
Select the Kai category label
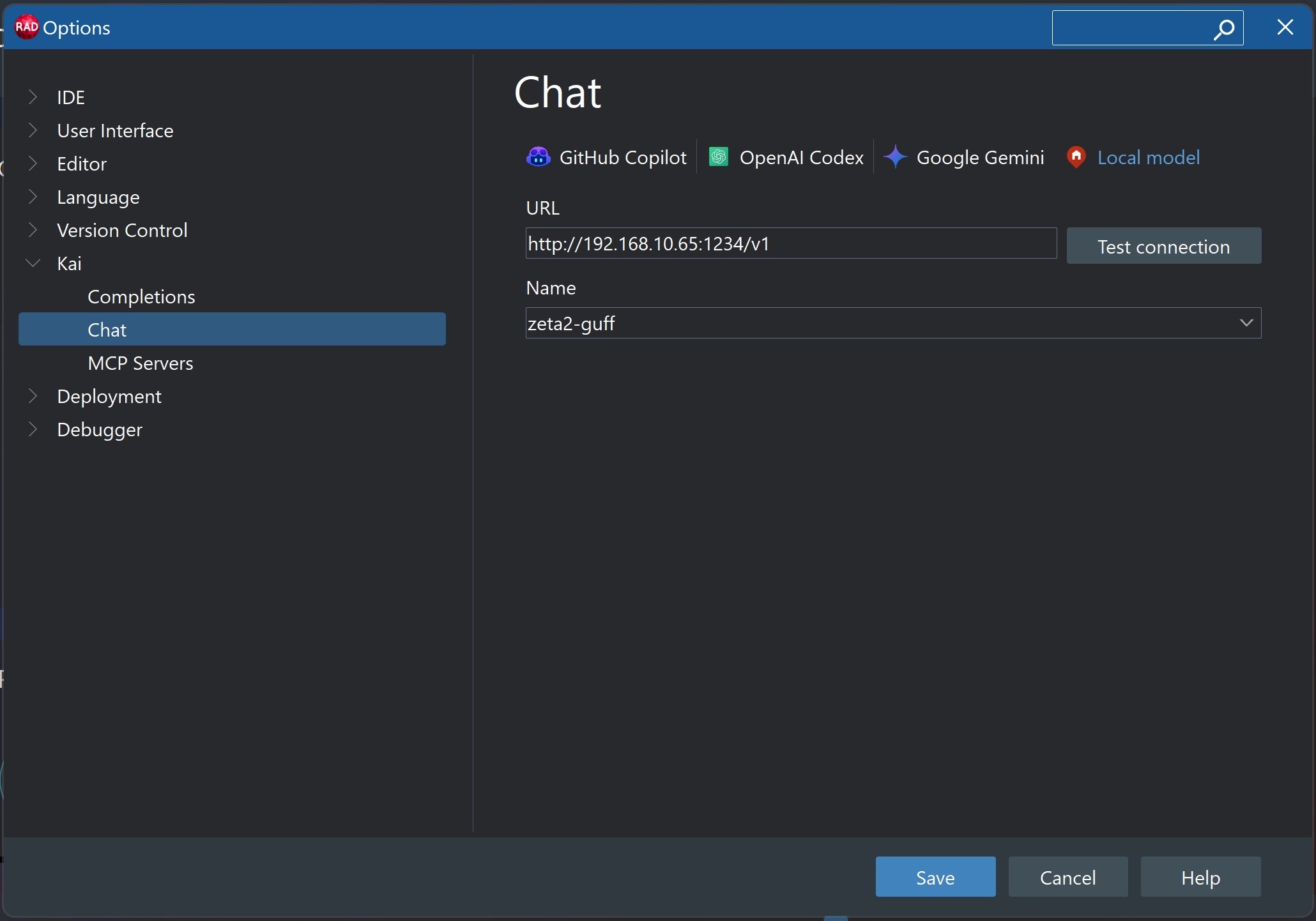pyautogui.click(x=69, y=263)
